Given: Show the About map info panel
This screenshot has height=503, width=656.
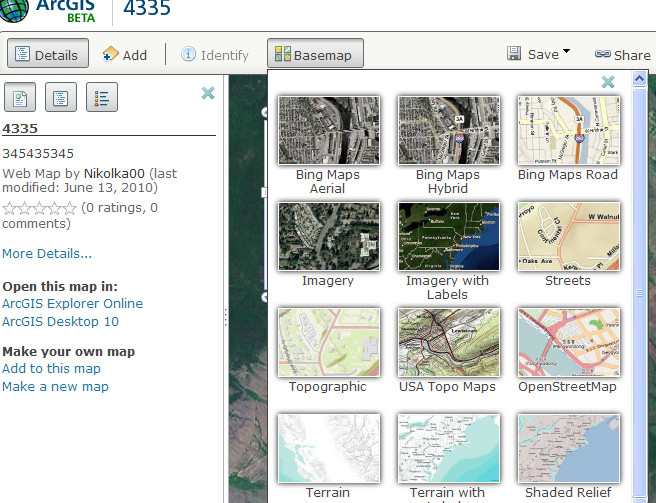Looking at the screenshot, I should point(21,97).
